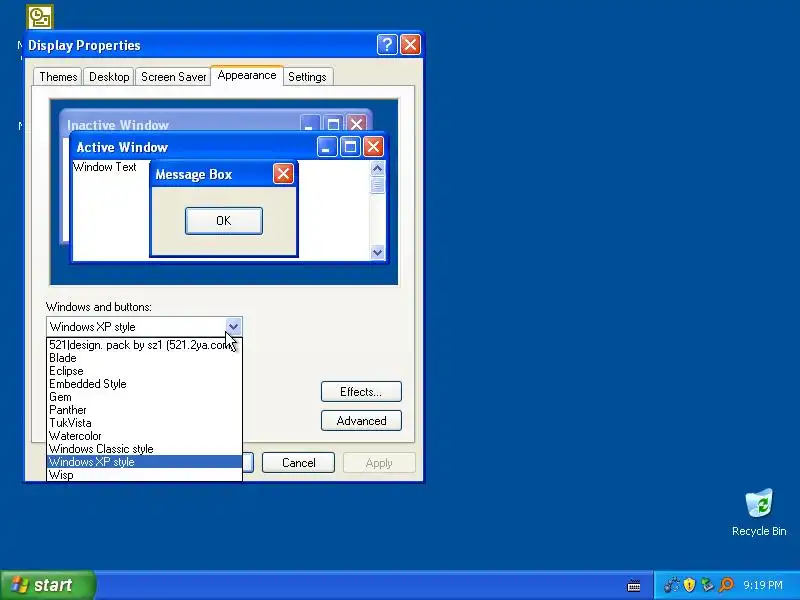Screen dimensions: 800x600
Task: Click the Inactive Window preview title
Action: pos(118,125)
